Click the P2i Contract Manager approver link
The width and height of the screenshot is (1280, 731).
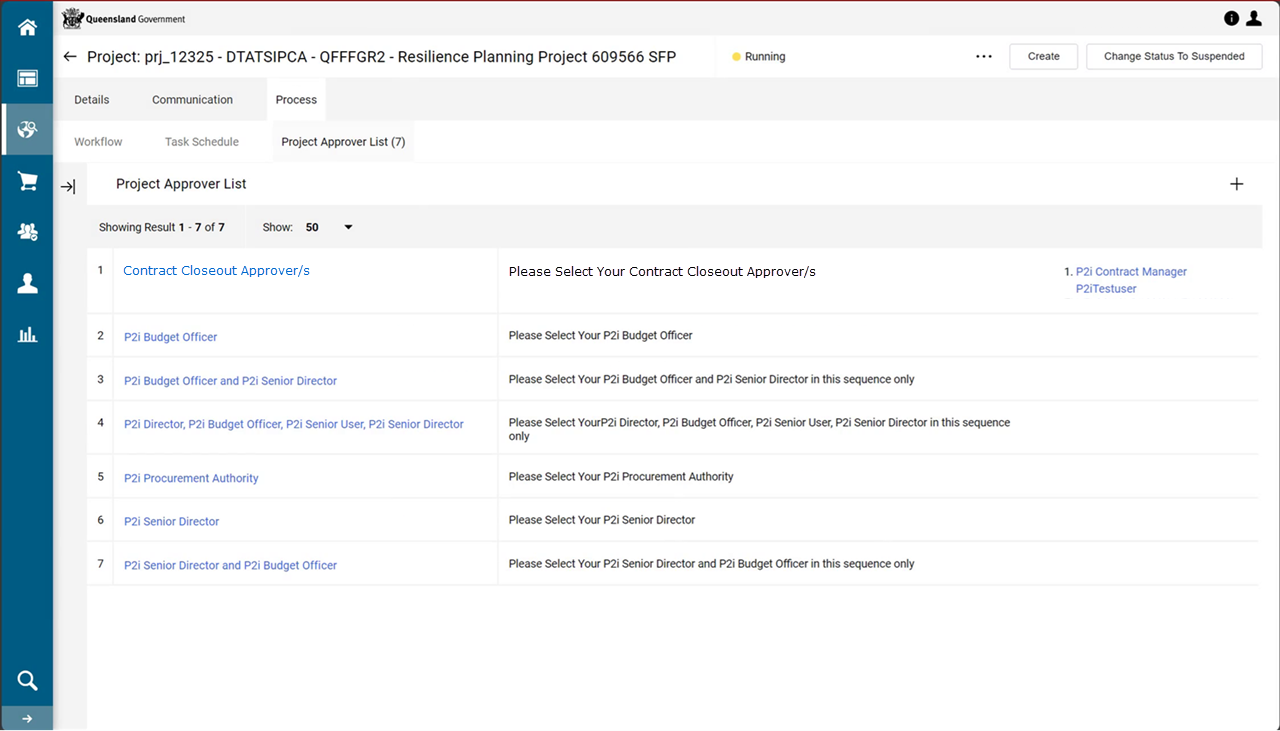(x=1131, y=272)
